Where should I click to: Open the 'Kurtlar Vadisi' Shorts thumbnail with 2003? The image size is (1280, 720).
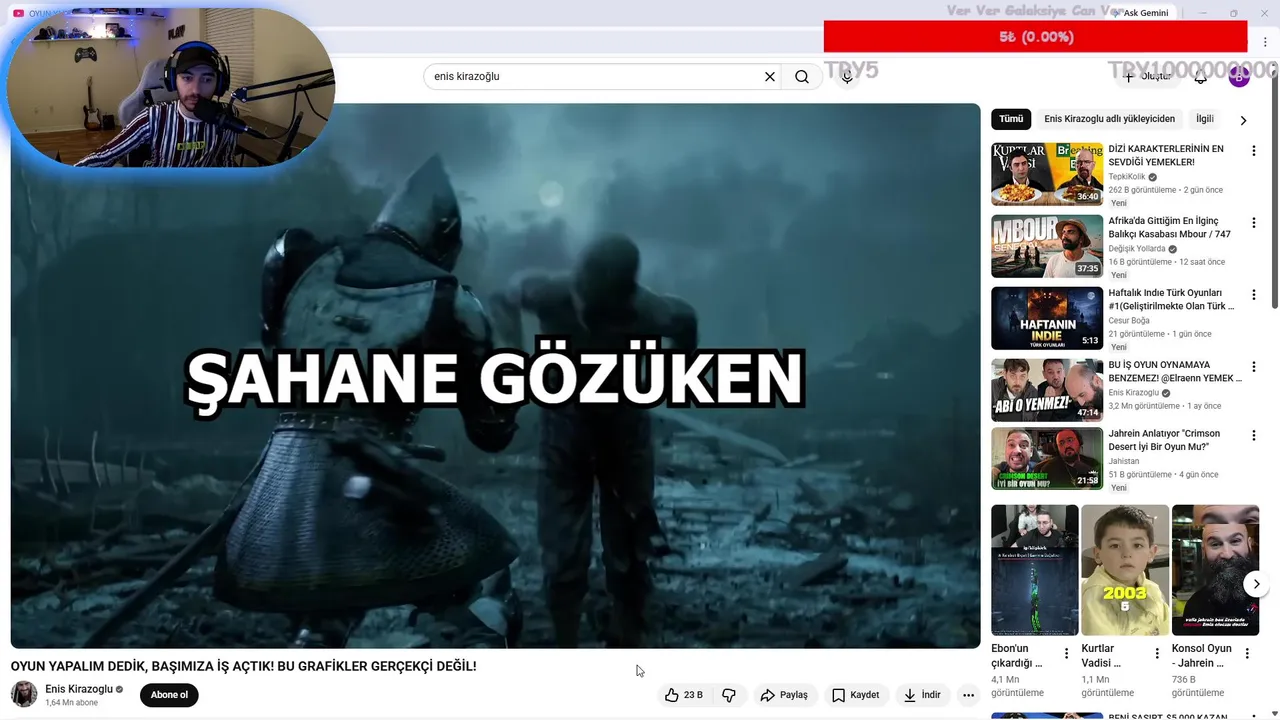click(1125, 570)
